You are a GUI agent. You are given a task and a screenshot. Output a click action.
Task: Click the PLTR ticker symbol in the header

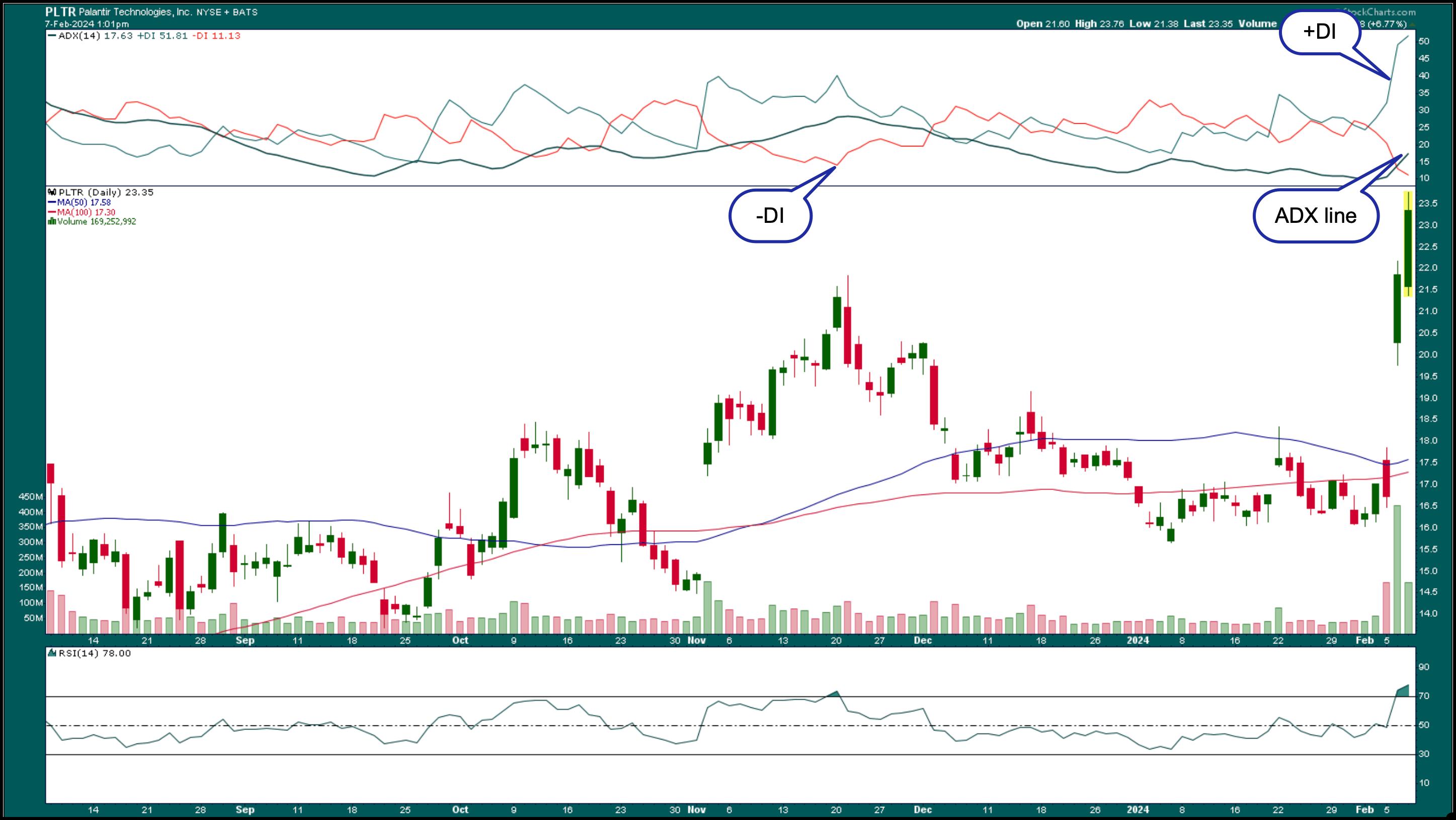(60, 12)
